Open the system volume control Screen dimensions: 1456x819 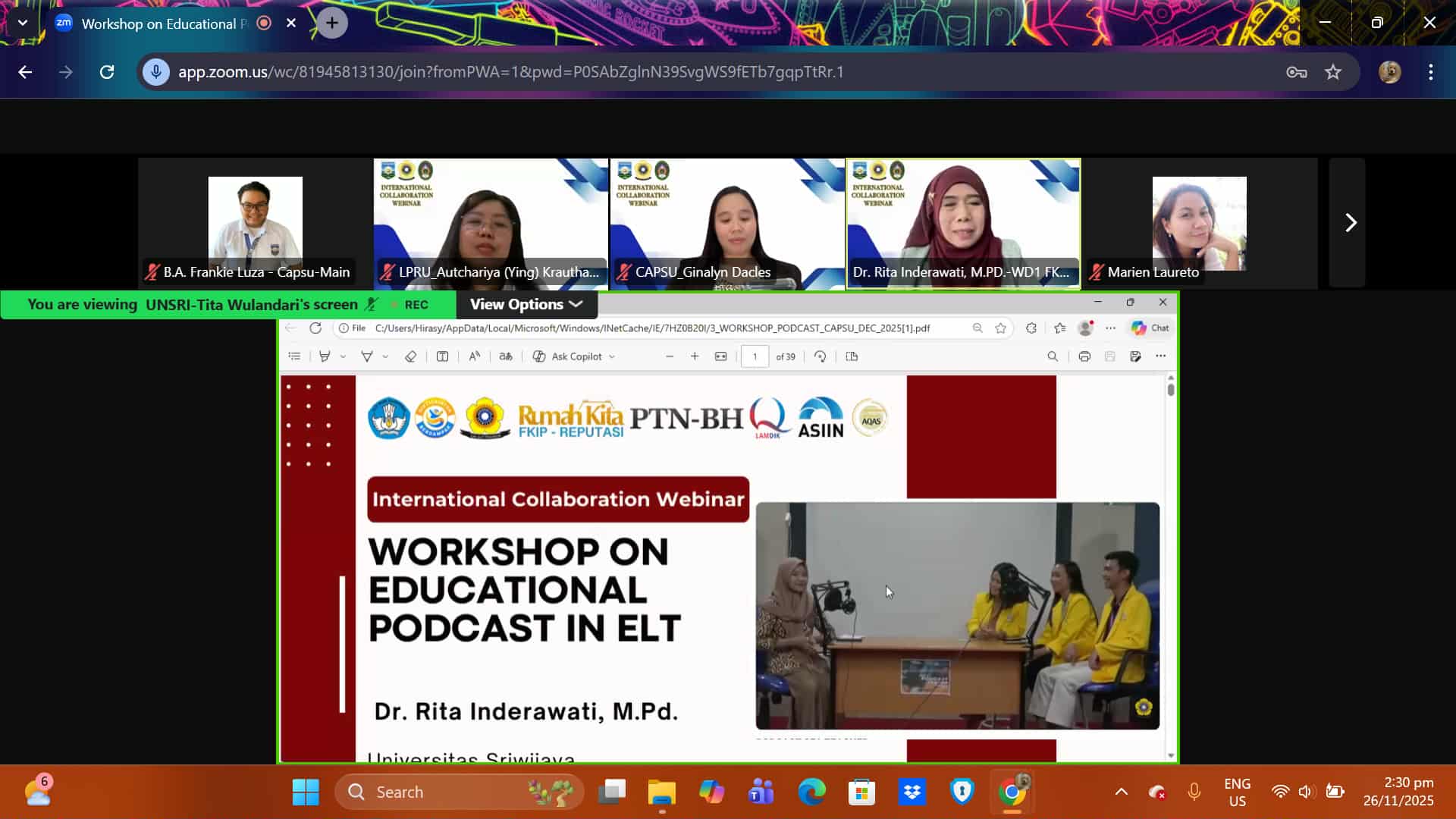coord(1304,792)
